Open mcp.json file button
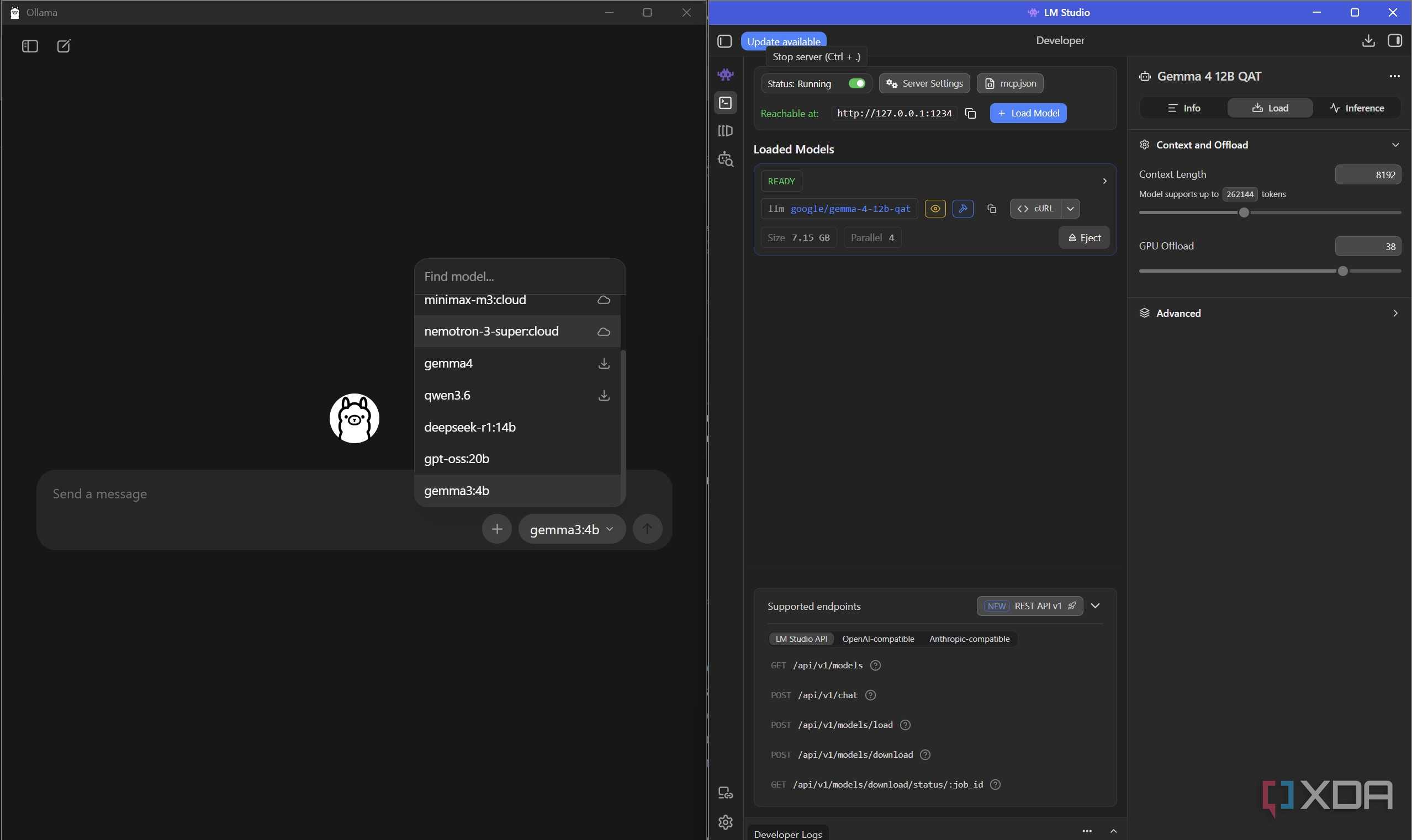The width and height of the screenshot is (1412, 840). pos(1010,84)
